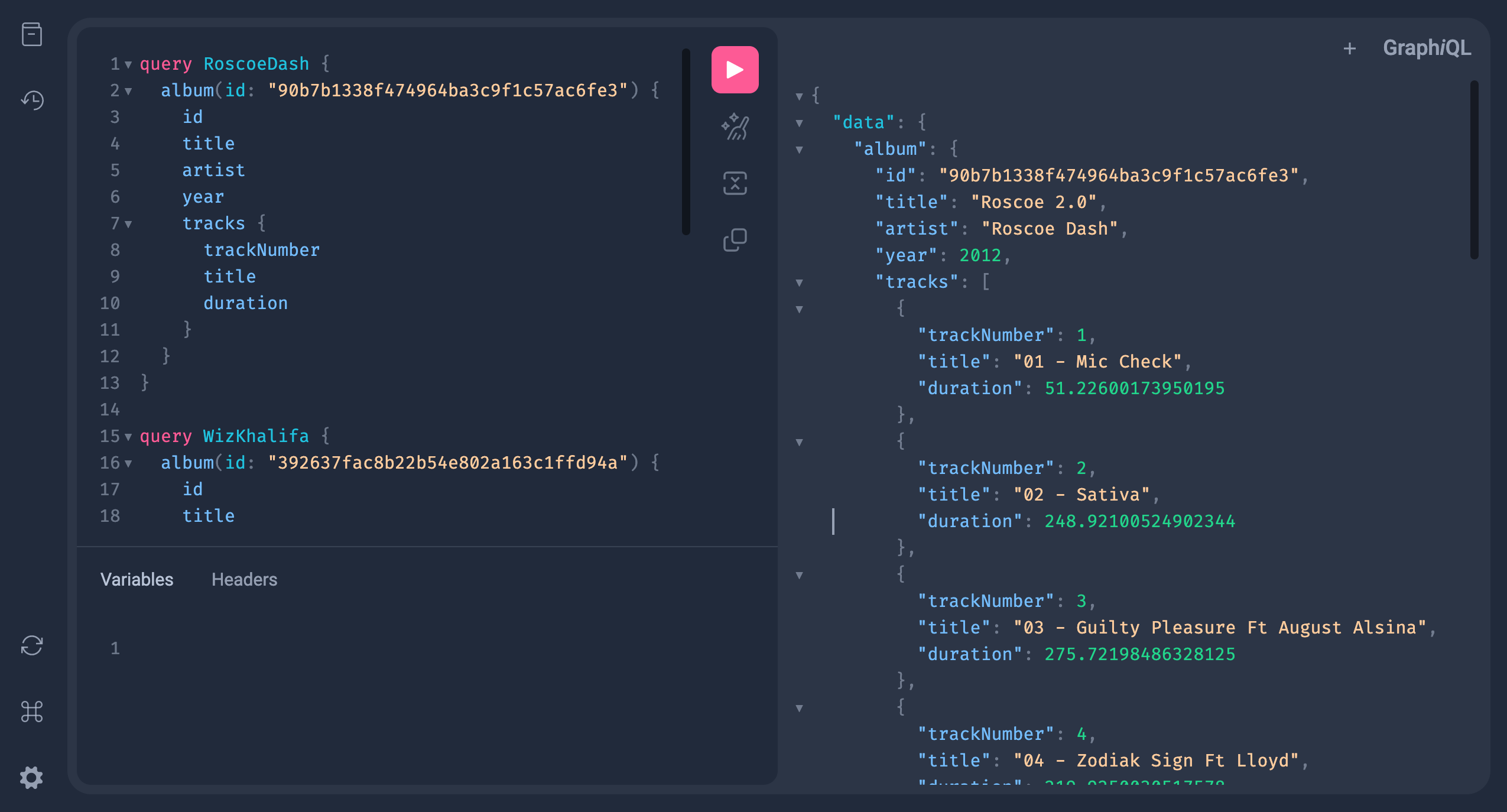The width and height of the screenshot is (1507, 812).
Task: Open the documentation explorer icon
Action: (x=32, y=34)
